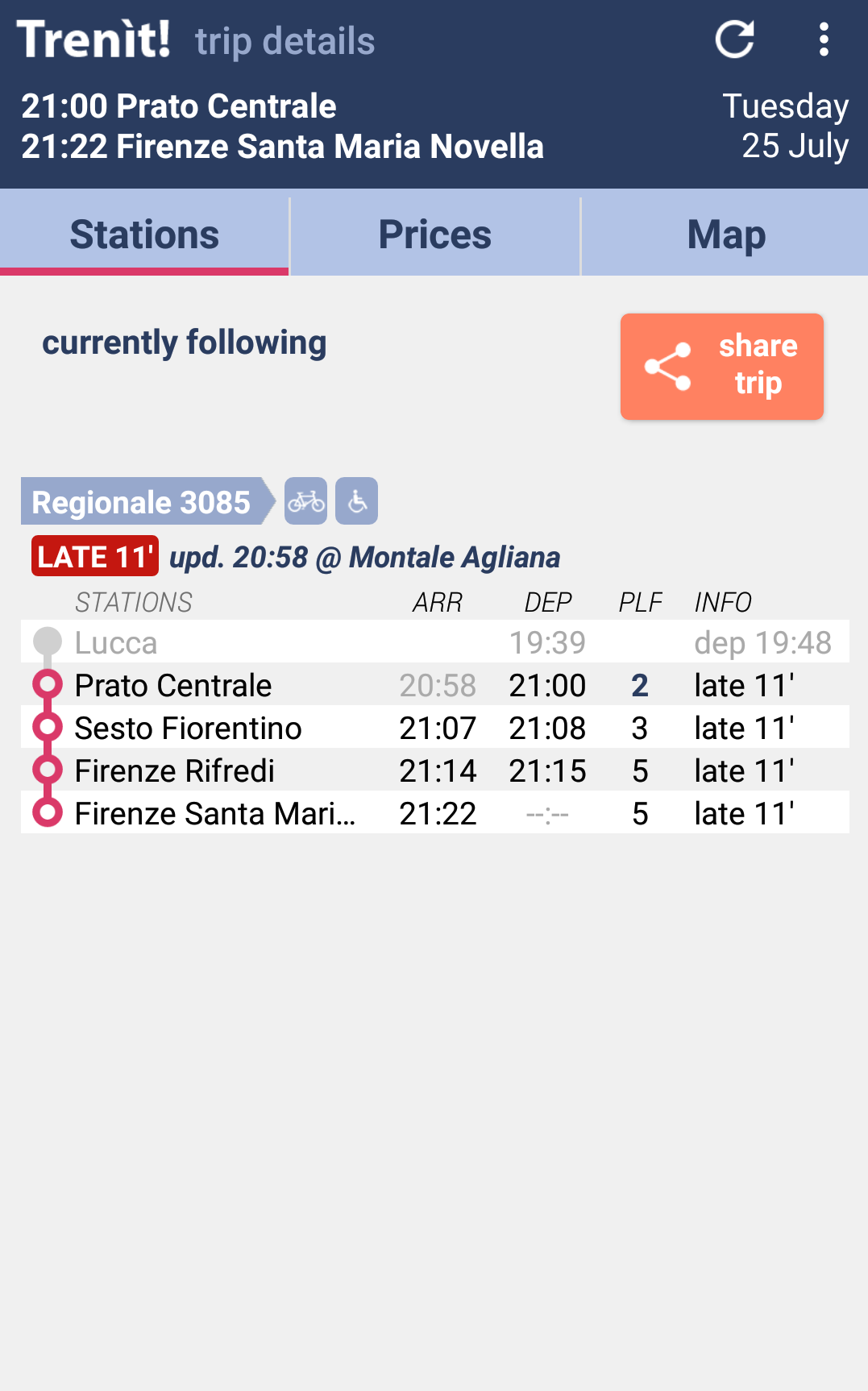The image size is (868, 1391).
Task: Open the Map tab
Action: coord(725,235)
